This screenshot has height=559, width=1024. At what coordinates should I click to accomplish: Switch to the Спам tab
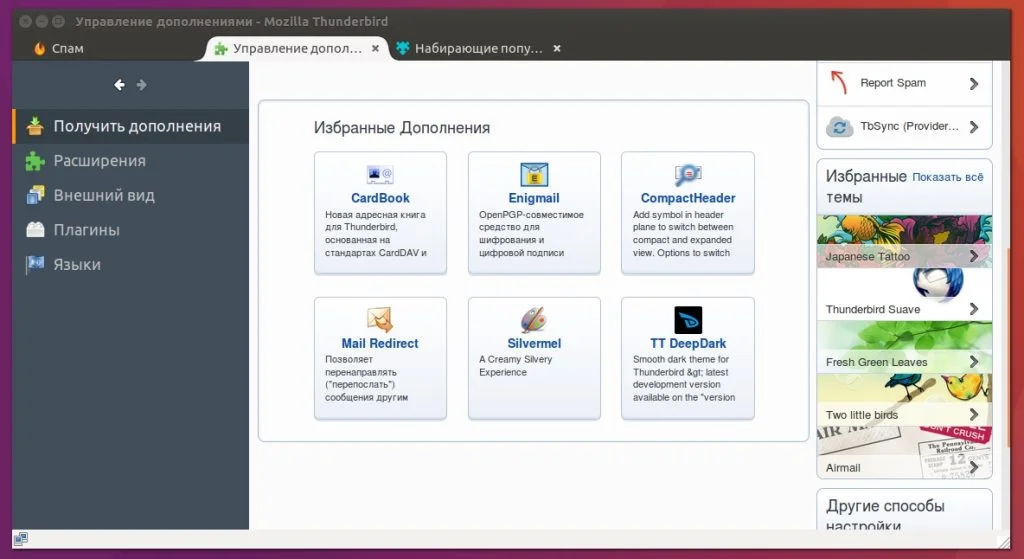coord(67,48)
